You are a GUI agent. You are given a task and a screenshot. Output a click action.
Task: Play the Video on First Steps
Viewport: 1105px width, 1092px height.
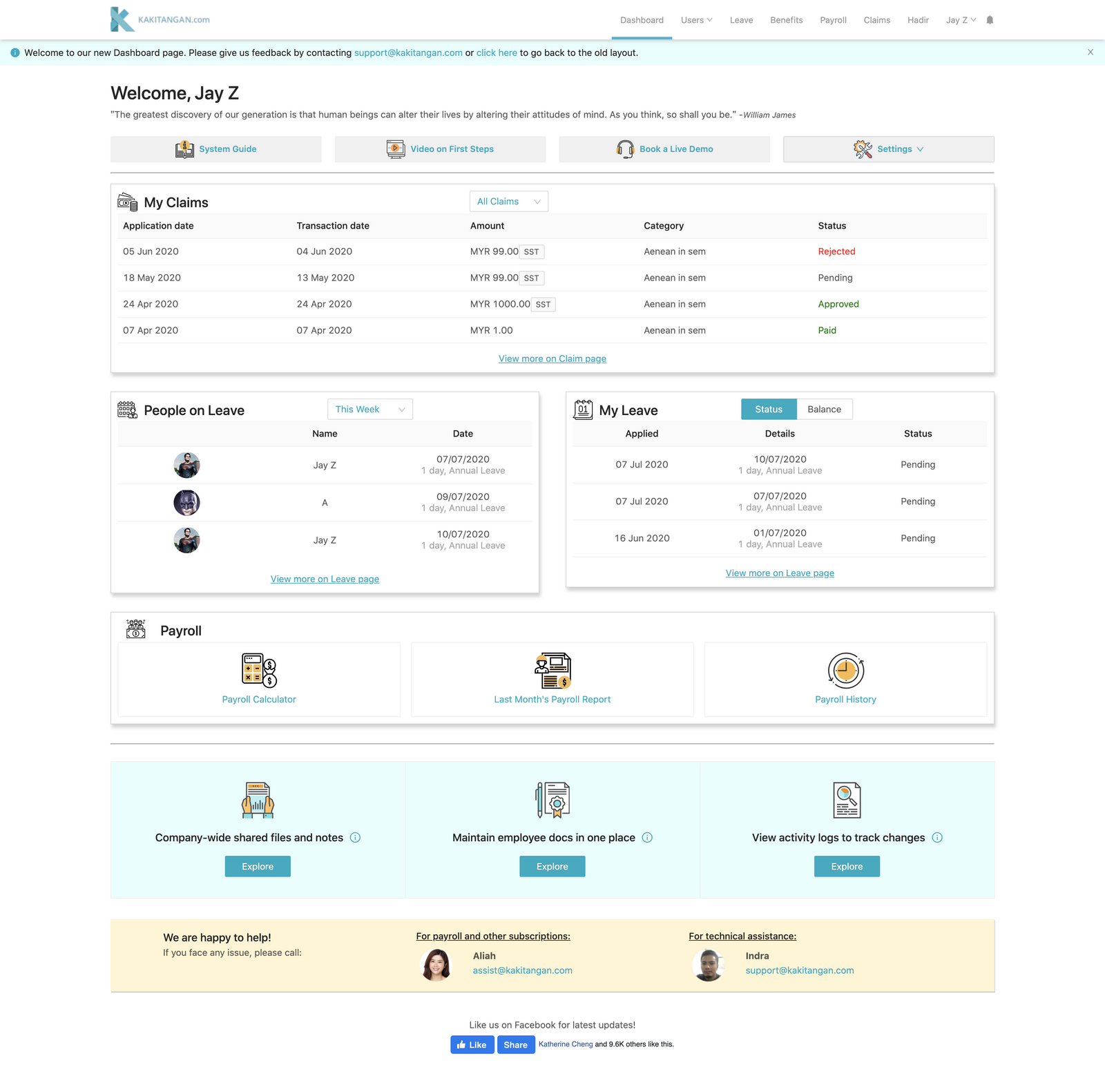440,149
